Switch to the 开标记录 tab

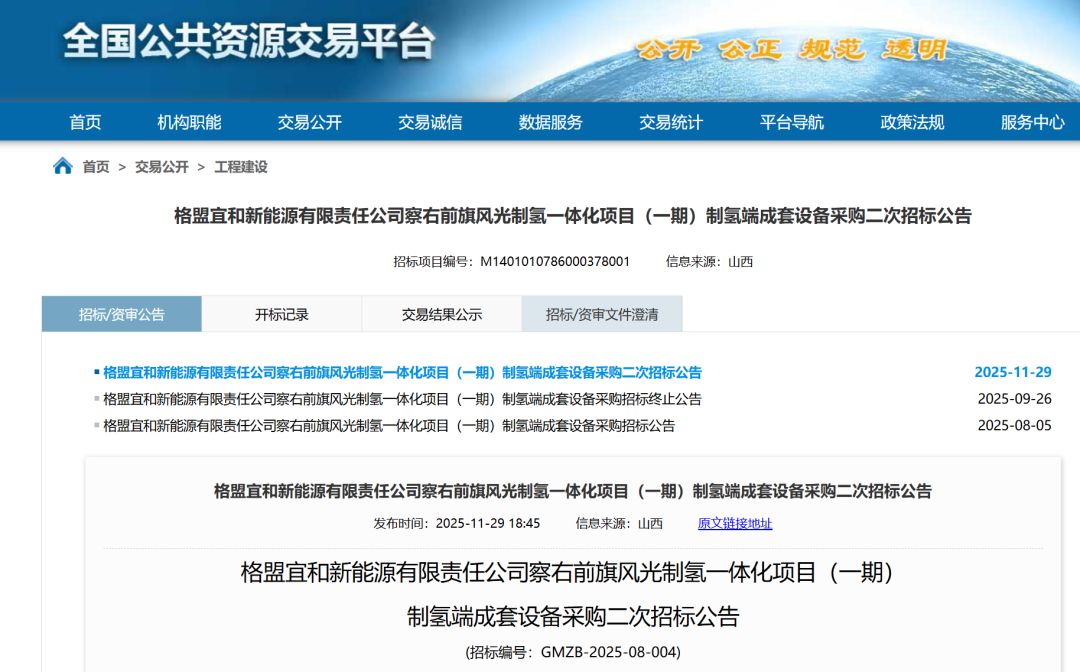(282, 313)
